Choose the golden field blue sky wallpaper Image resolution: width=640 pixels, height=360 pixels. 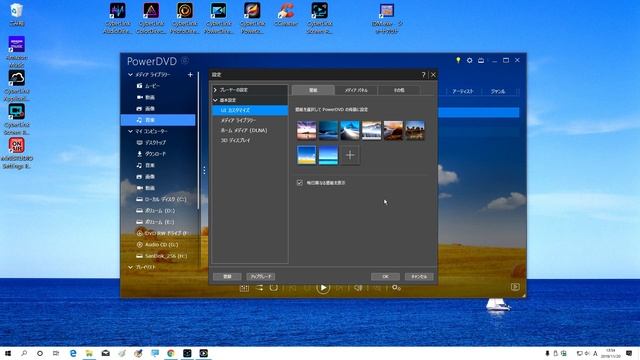(x=307, y=155)
